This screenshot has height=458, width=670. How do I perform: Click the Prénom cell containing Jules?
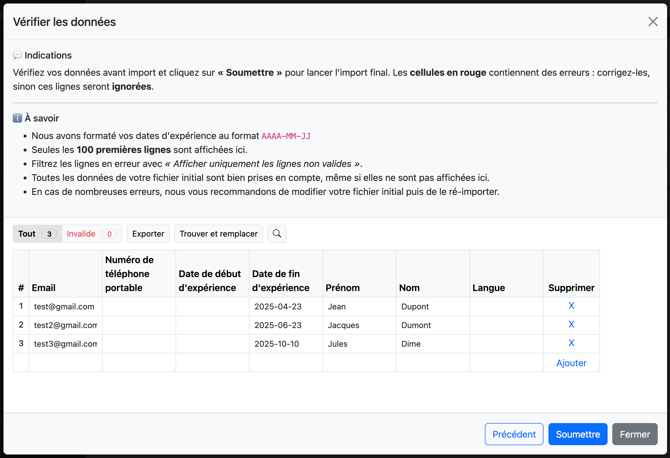[x=359, y=344]
